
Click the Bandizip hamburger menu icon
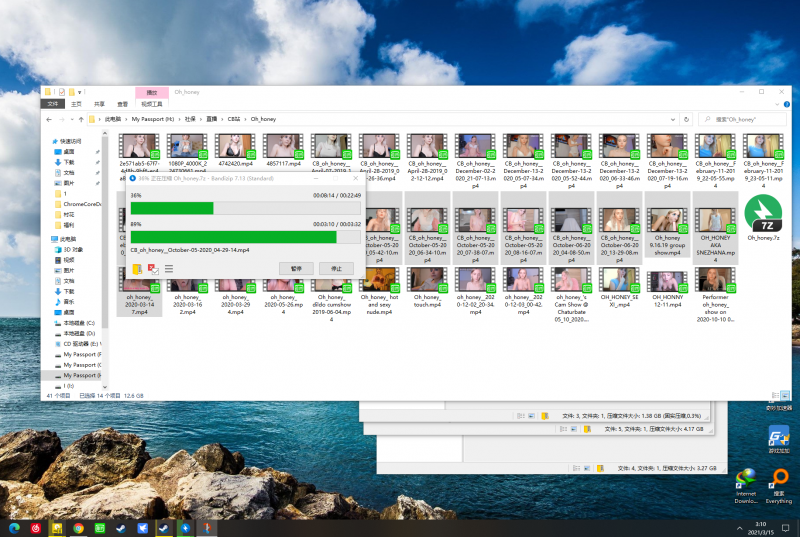169,268
